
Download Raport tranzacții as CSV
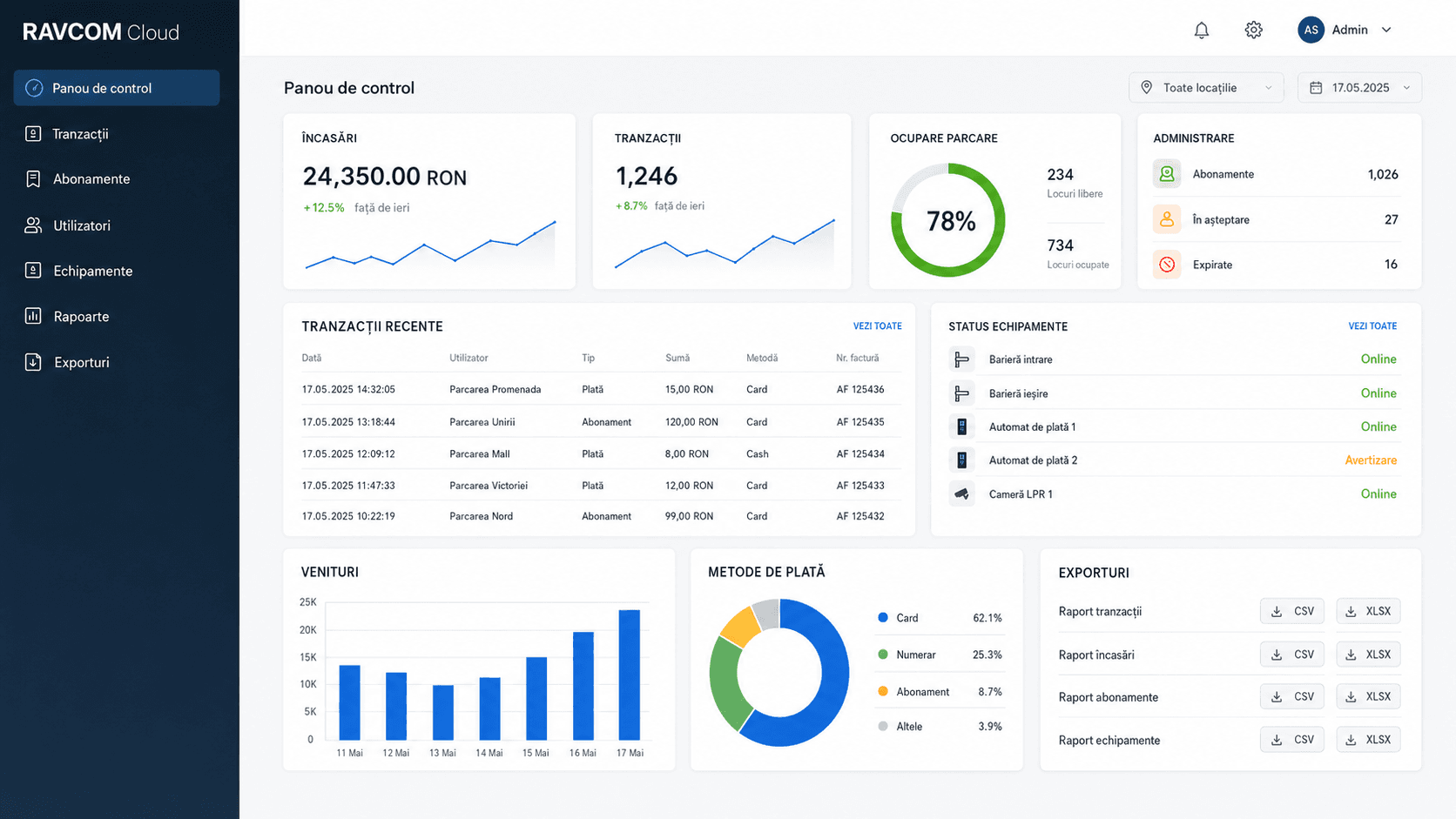click(x=1292, y=611)
